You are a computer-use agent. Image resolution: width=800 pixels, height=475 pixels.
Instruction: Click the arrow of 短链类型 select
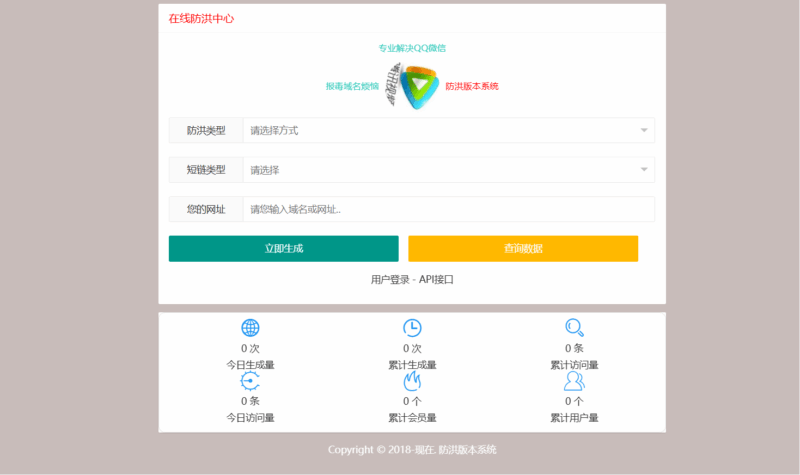644,170
